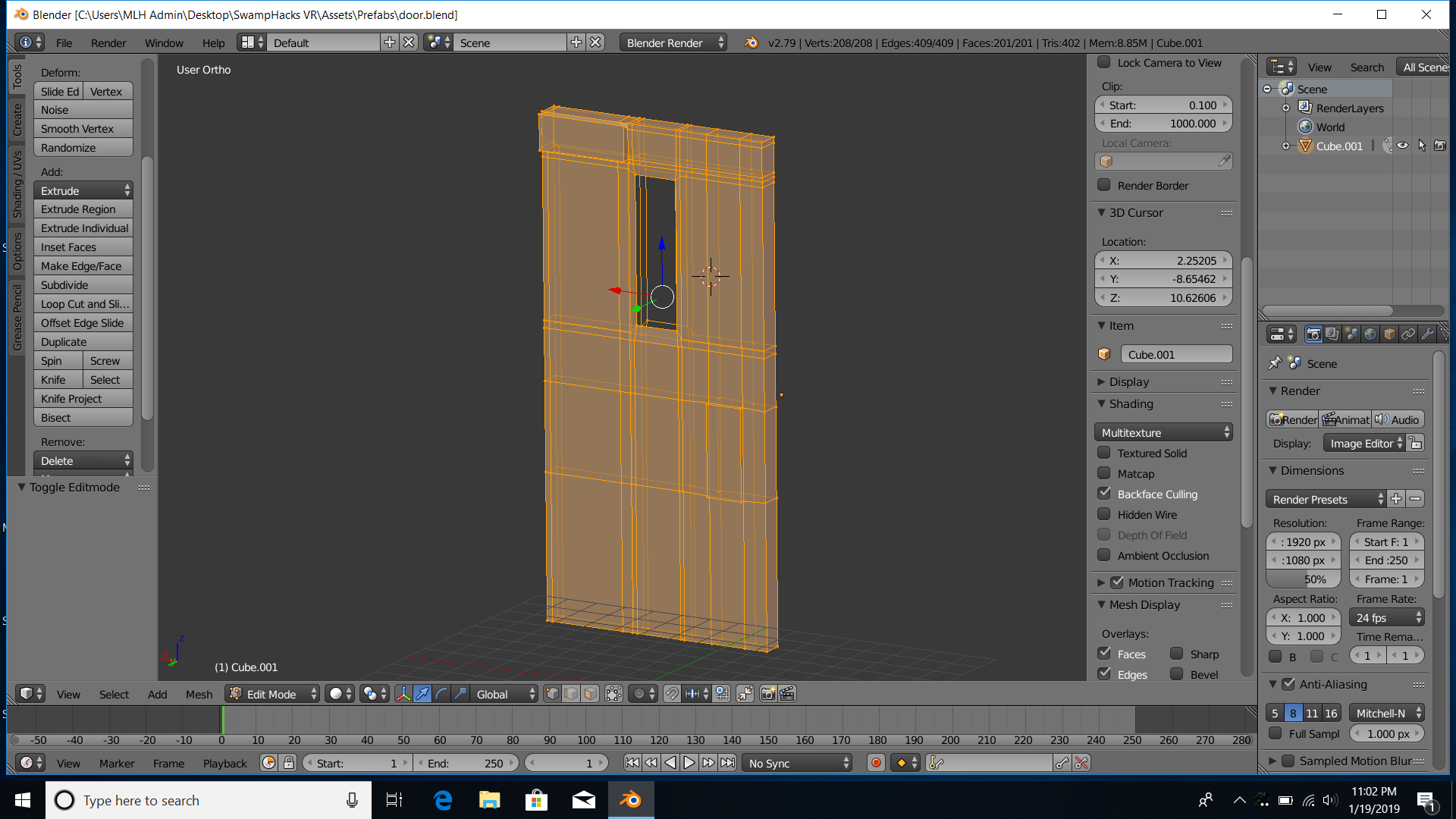Image resolution: width=1456 pixels, height=819 pixels.
Task: Toggle Cube.001 visibility eye in outliner
Action: 1403,146
